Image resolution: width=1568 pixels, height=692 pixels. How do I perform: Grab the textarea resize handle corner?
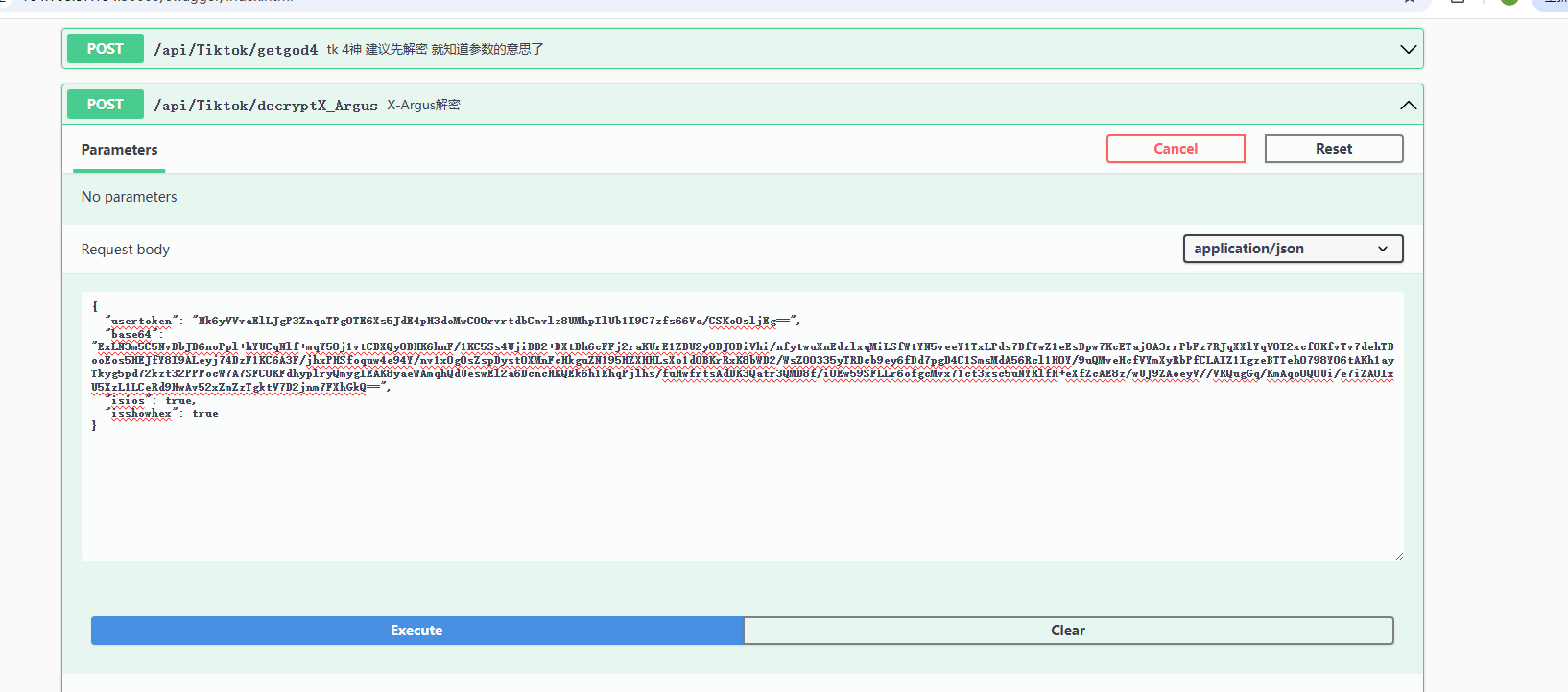coord(1398,555)
